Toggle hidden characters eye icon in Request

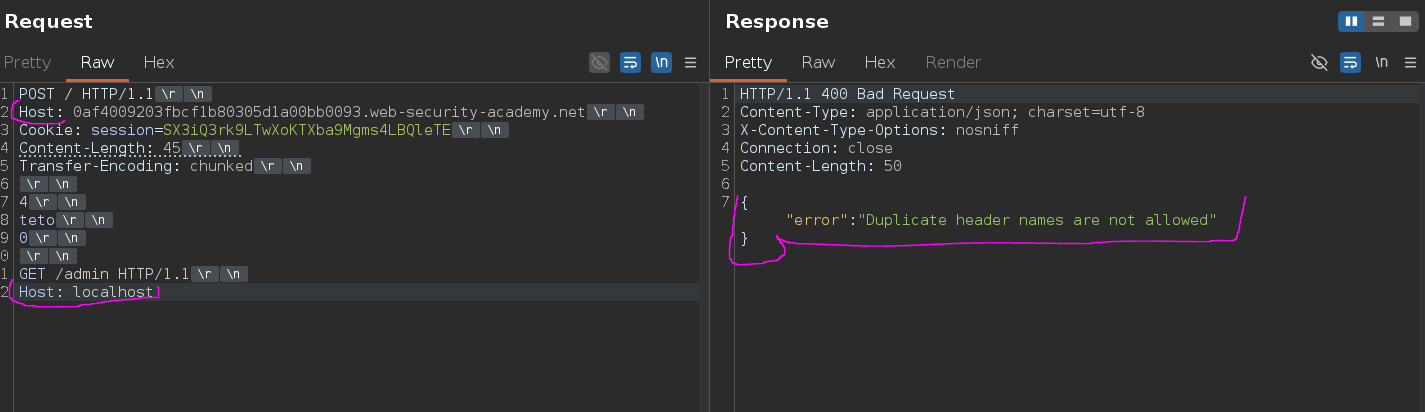[599, 62]
